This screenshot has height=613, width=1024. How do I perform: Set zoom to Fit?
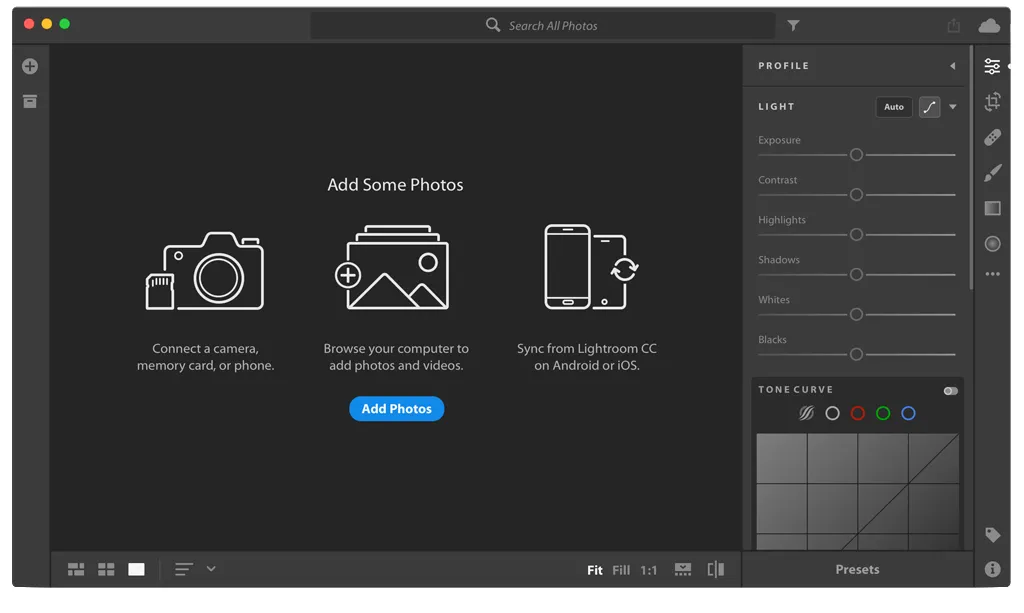pyautogui.click(x=594, y=570)
